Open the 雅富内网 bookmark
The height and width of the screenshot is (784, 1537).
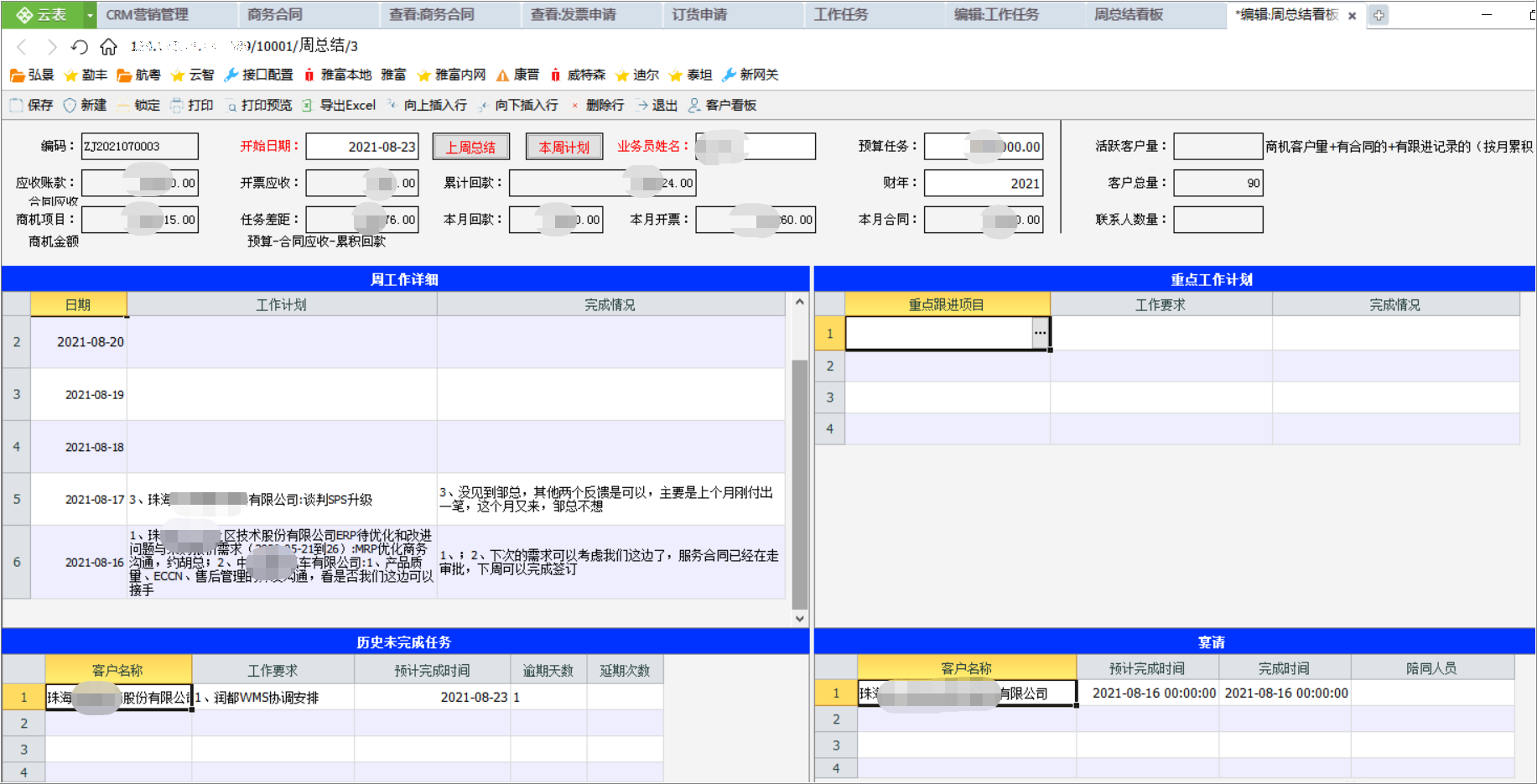(x=451, y=75)
